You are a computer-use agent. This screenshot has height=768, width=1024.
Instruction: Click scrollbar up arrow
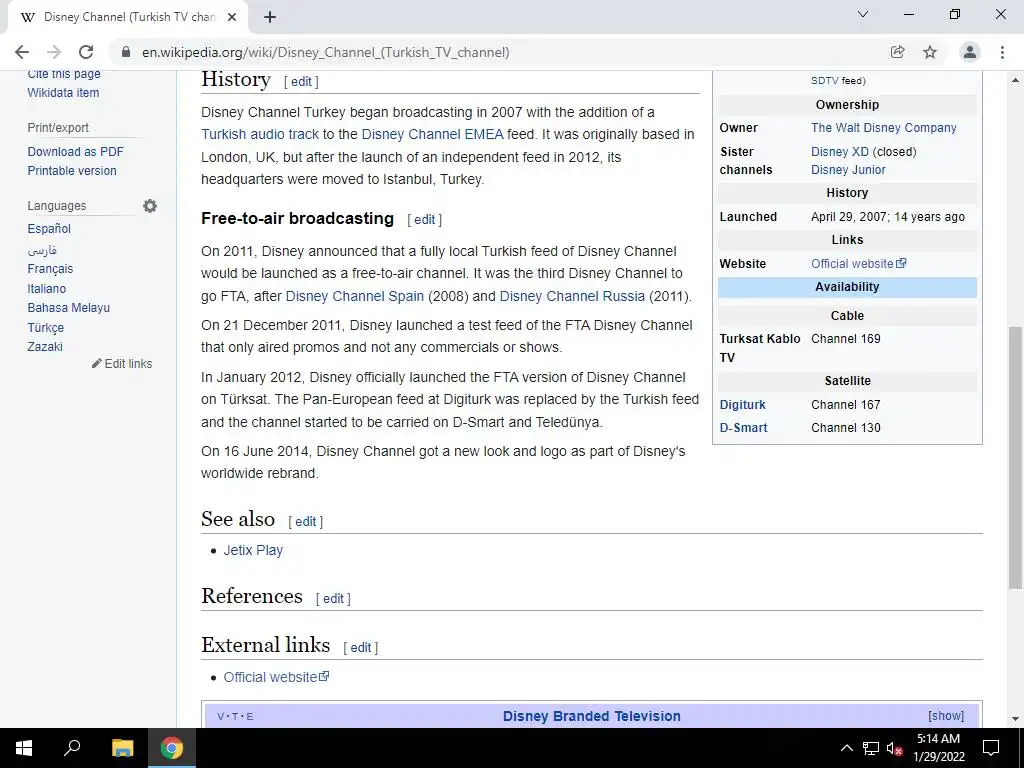[x=1016, y=80]
